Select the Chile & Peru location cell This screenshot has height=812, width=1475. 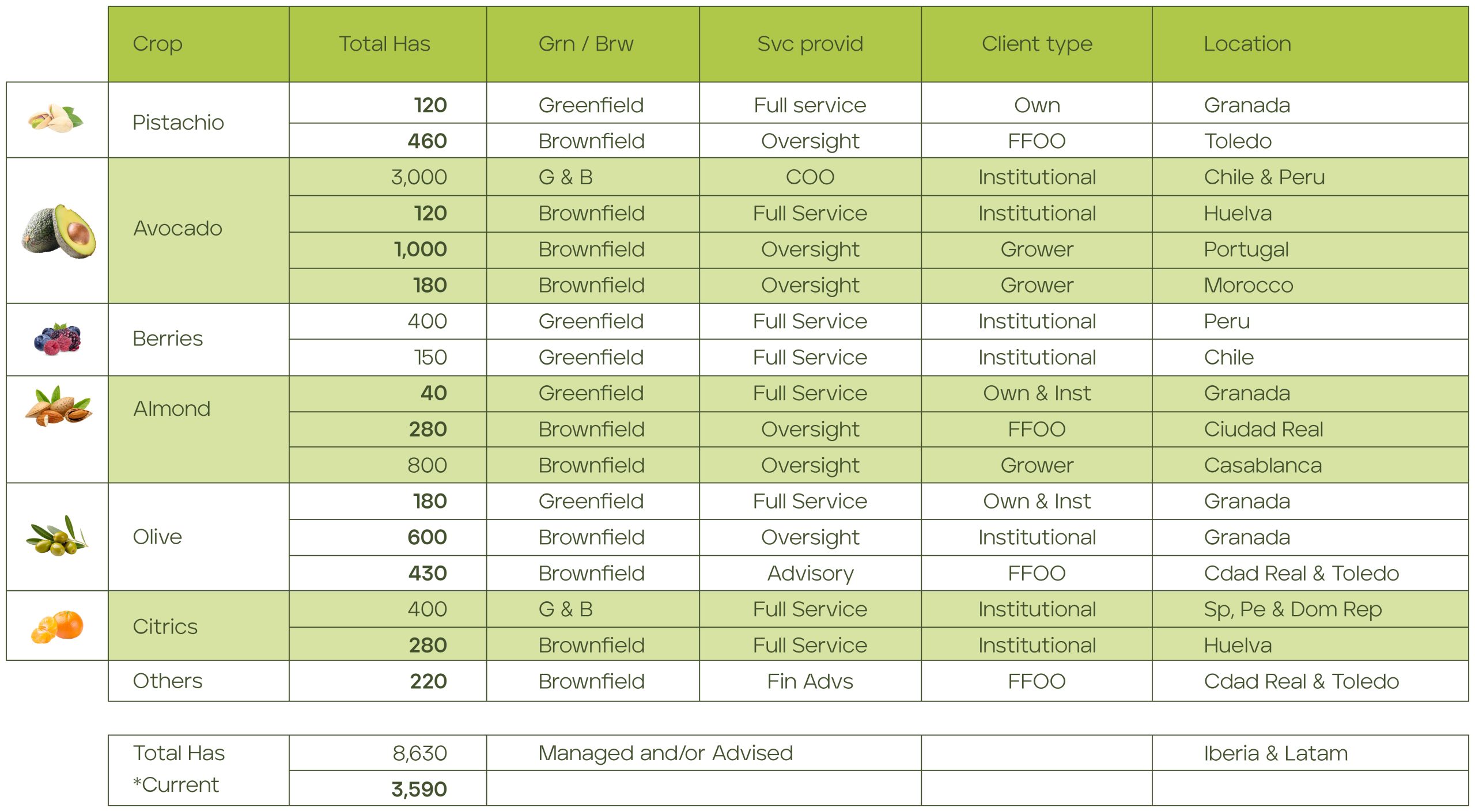1264,177
